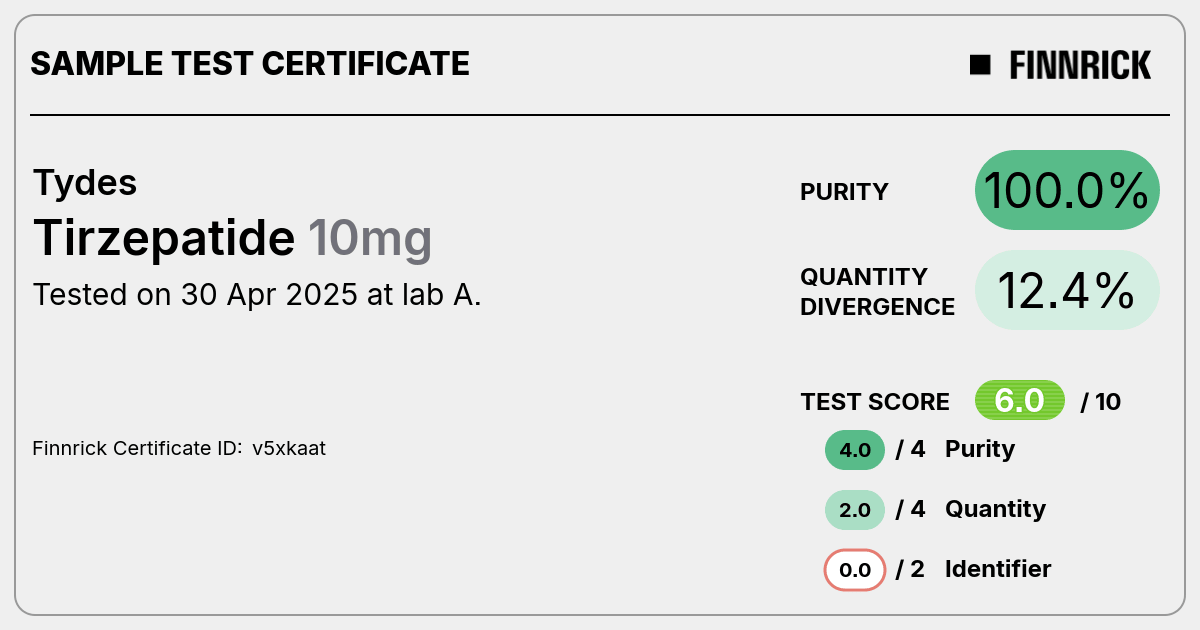Viewport: 1200px width, 630px height.
Task: Click the tested on 30 Apr 2025 line
Action: coord(257,295)
